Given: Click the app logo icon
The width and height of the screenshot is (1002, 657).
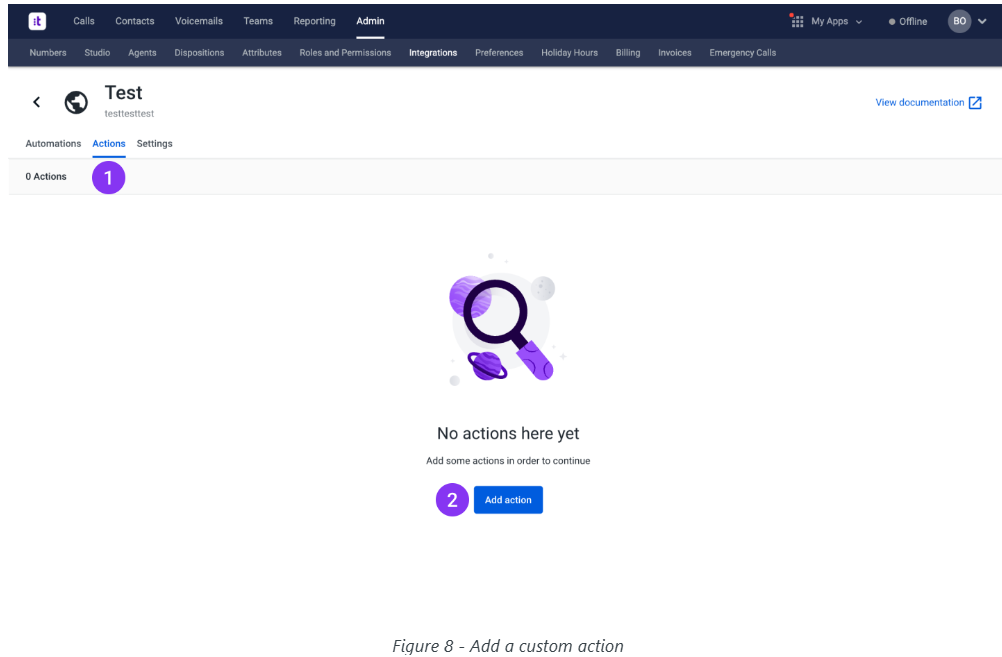Looking at the screenshot, I should pyautogui.click(x=36, y=20).
